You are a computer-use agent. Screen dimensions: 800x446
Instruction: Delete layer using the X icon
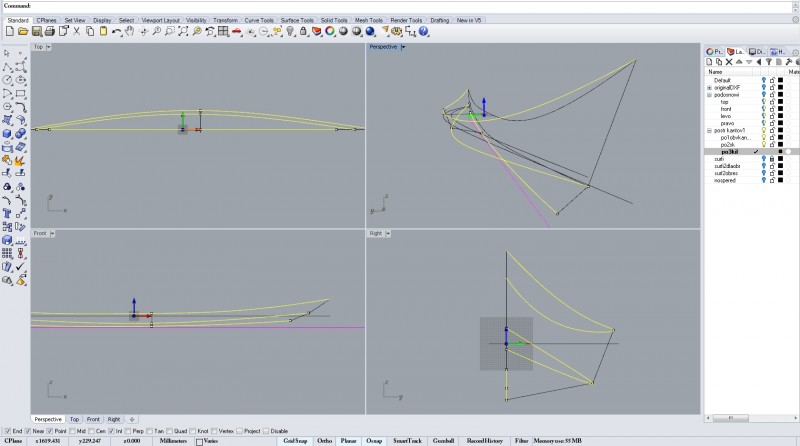coord(729,62)
